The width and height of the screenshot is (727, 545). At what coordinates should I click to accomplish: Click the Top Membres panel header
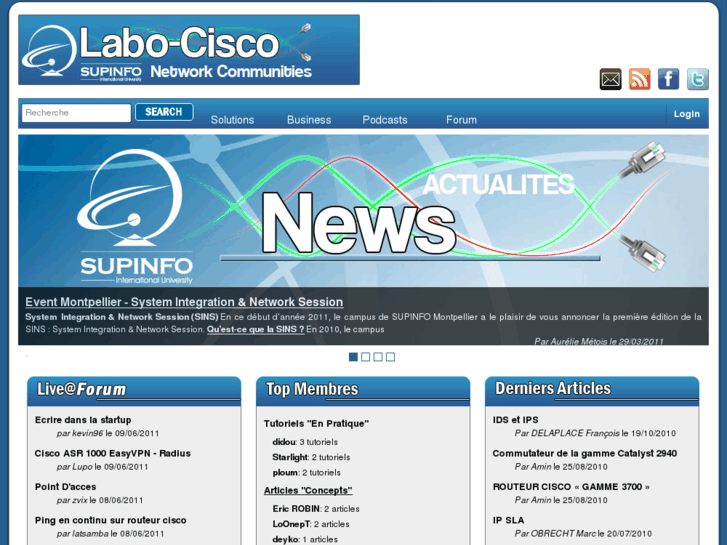[x=363, y=391]
